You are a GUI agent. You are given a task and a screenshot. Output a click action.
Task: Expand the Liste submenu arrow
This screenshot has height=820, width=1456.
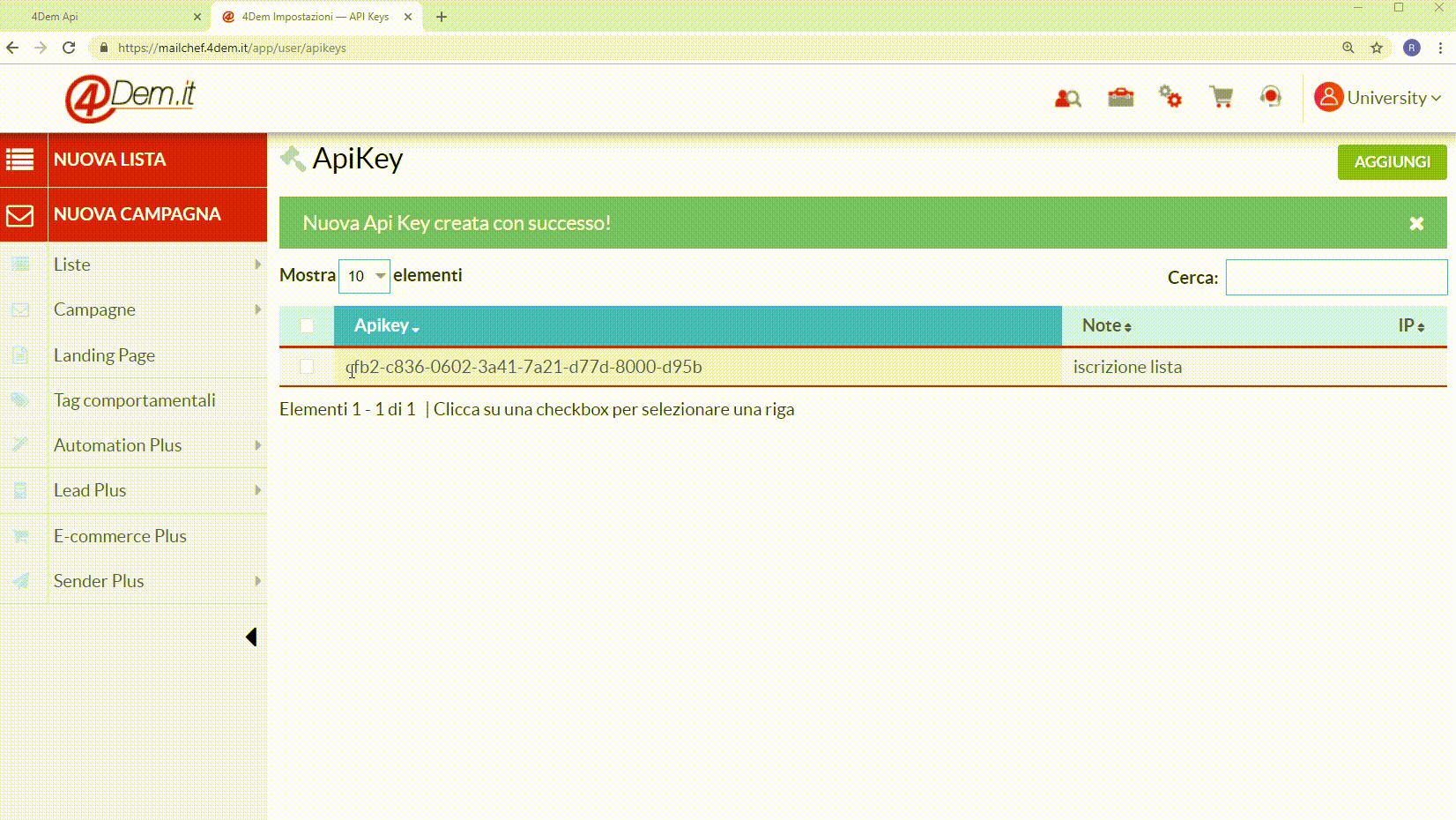(x=257, y=265)
